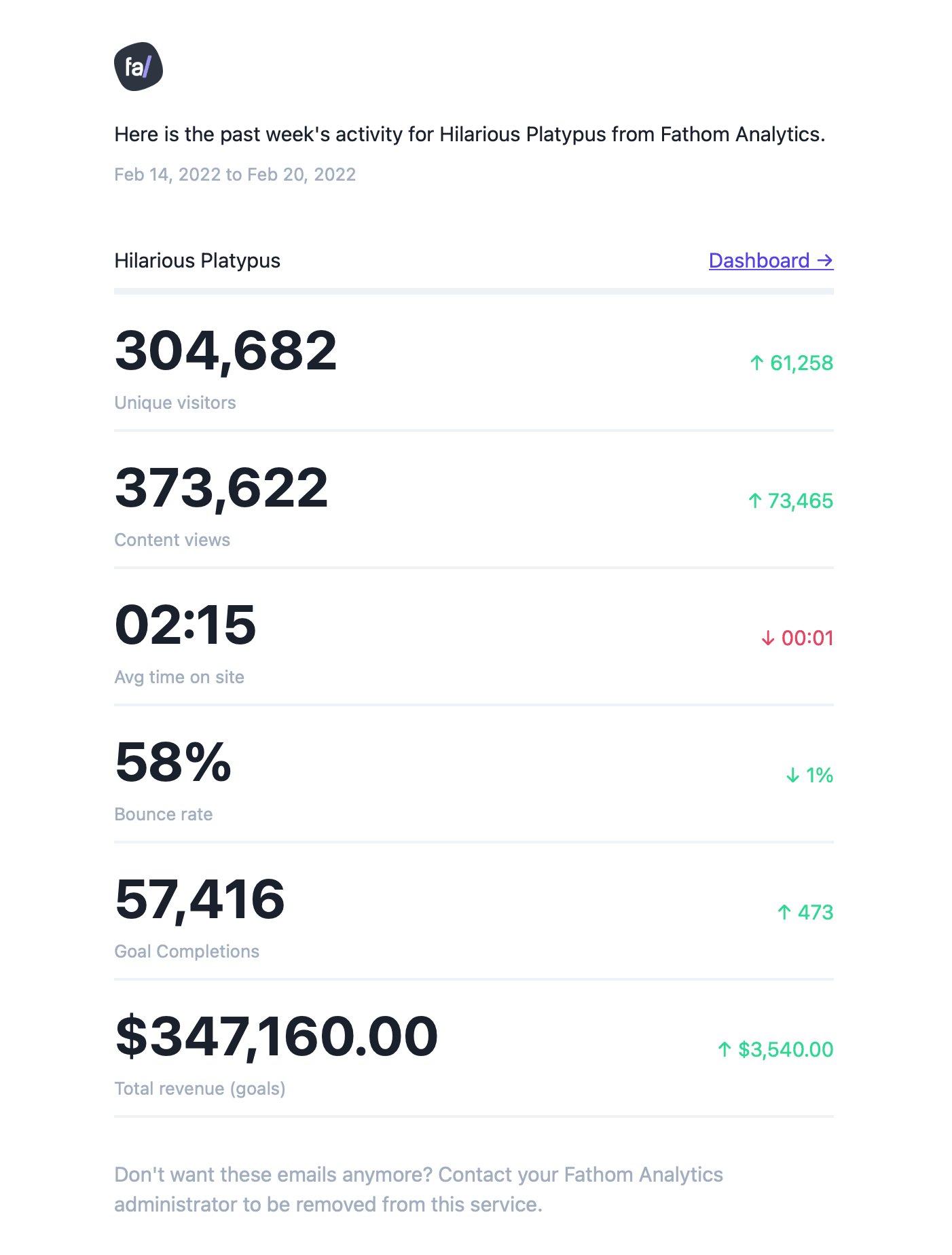This screenshot has height=1255, width=952.
Task: Open the Dashboard link
Action: tap(771, 261)
